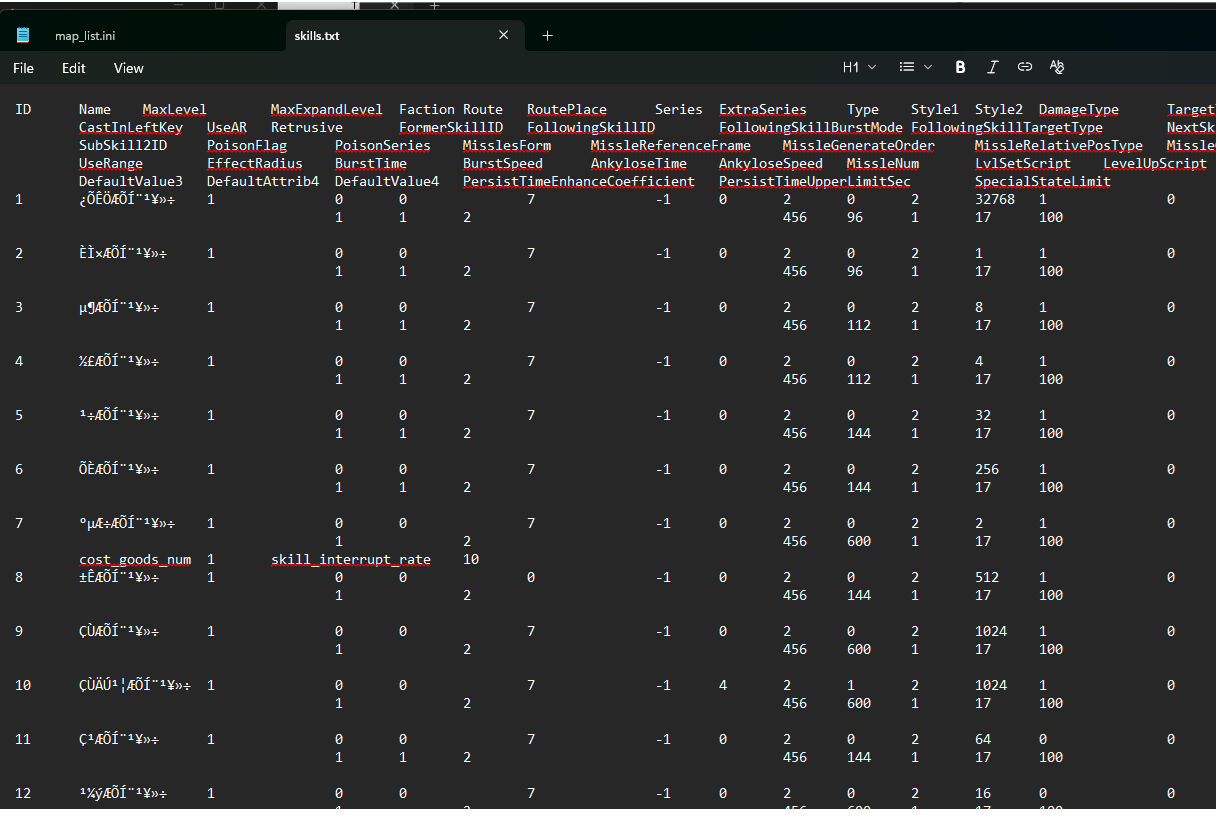Click the skill_interrupt_rate text
This screenshot has height=824, width=1216.
point(351,559)
